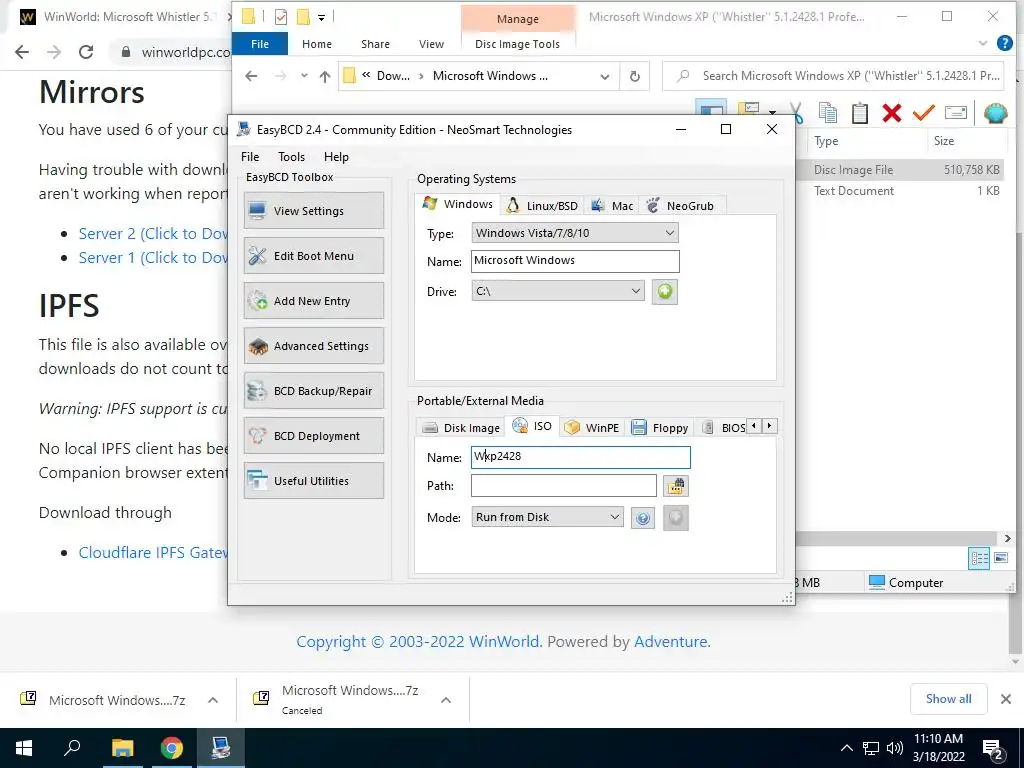Open Disc Image Tools ribbon tab
The image size is (1024, 768).
pos(517,44)
